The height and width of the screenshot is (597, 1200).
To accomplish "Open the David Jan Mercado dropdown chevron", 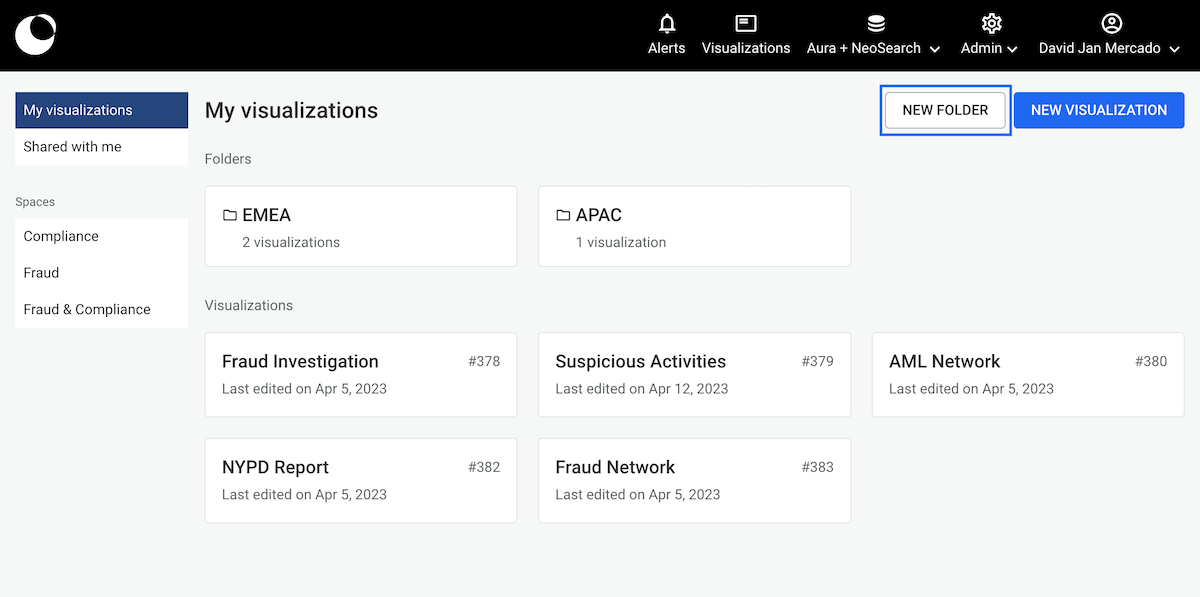I will (1173, 49).
